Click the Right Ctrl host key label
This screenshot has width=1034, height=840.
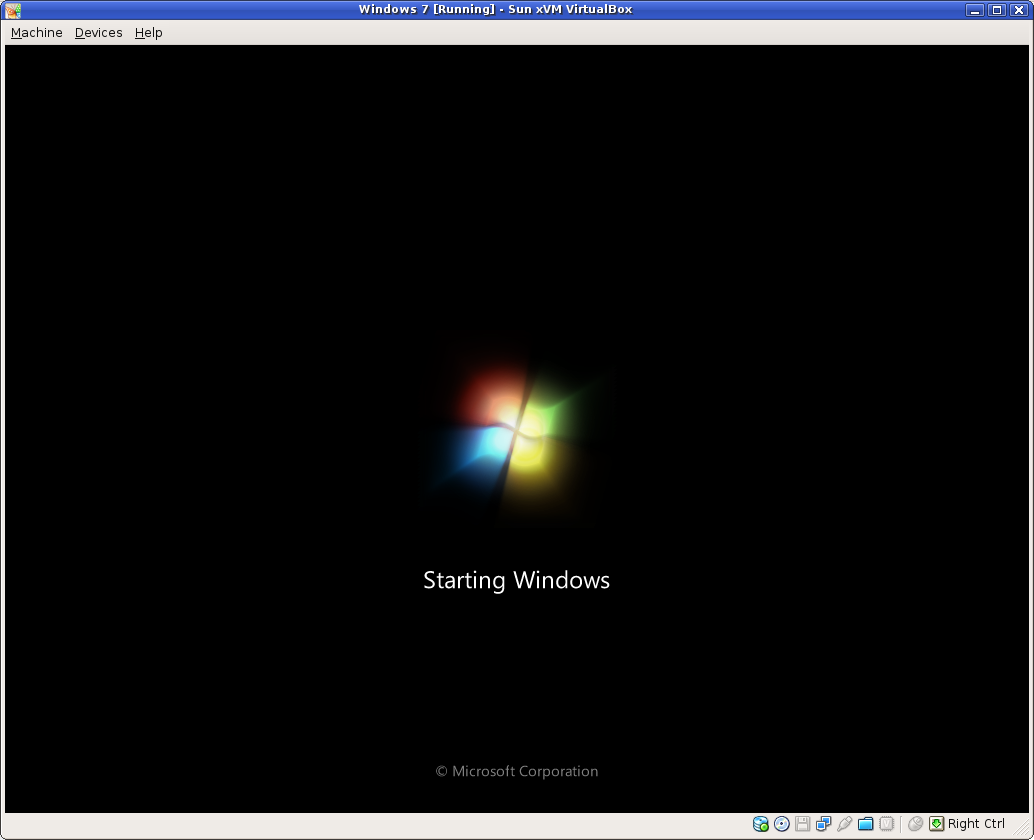[976, 824]
